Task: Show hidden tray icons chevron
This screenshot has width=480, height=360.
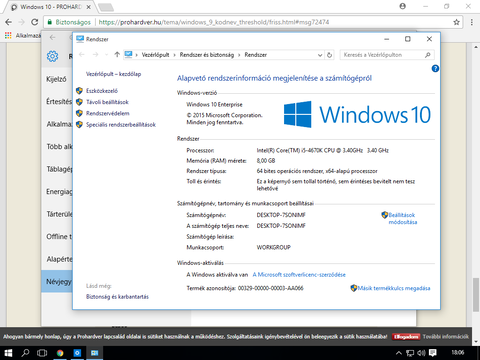Action: [x=399, y=353]
